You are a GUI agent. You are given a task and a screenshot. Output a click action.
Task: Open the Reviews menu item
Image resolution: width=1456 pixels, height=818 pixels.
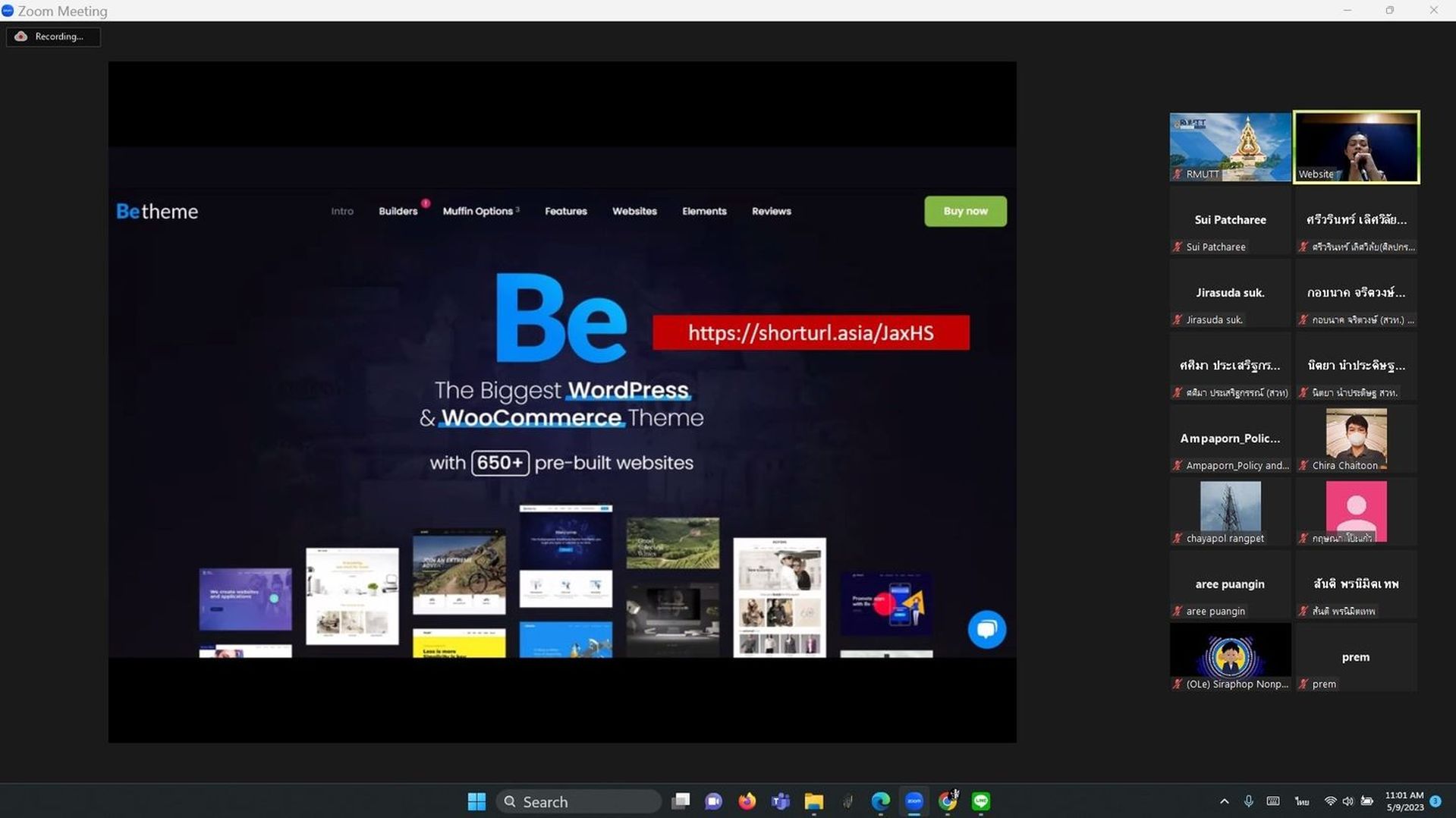click(772, 211)
